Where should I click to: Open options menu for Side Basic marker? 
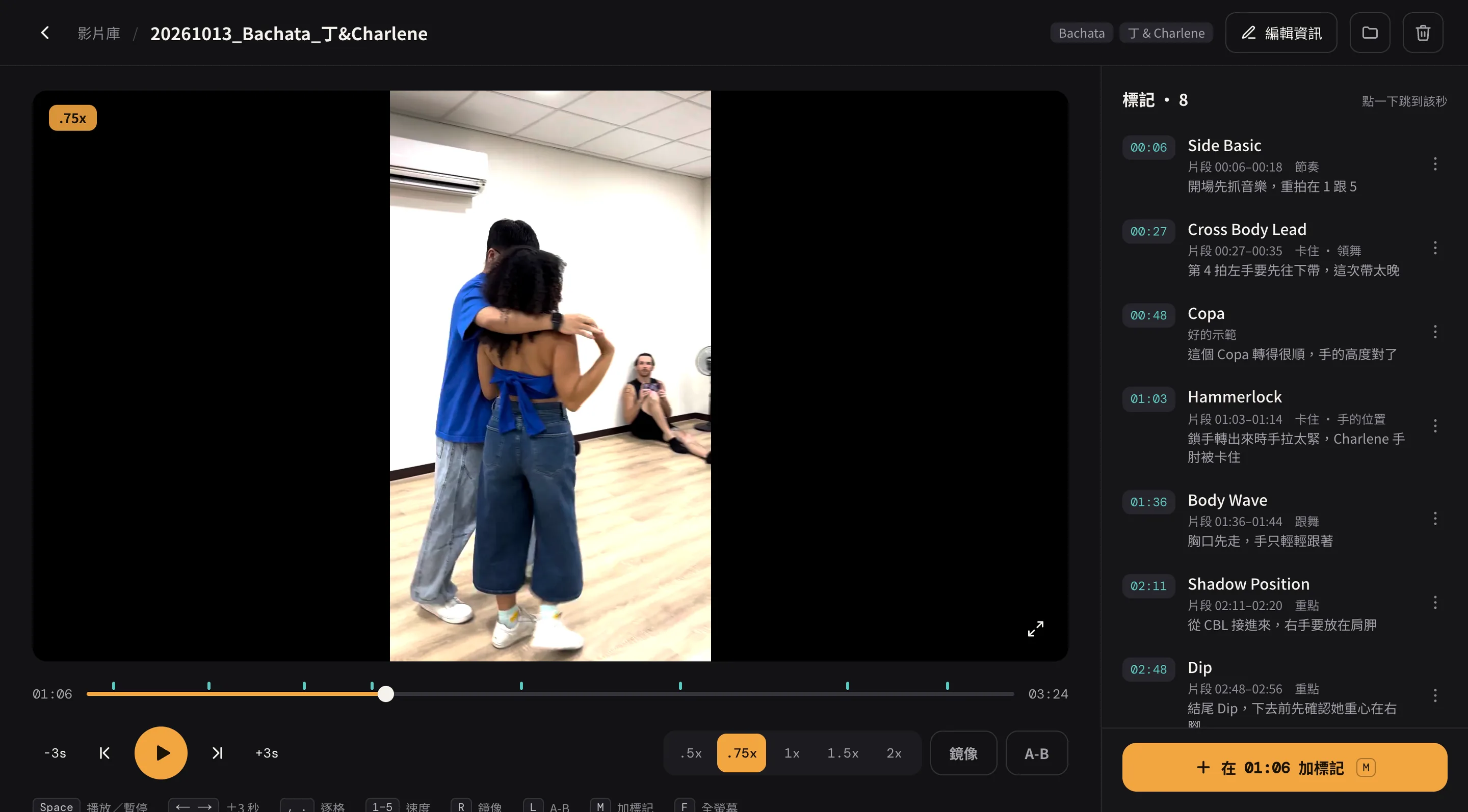(1435, 164)
